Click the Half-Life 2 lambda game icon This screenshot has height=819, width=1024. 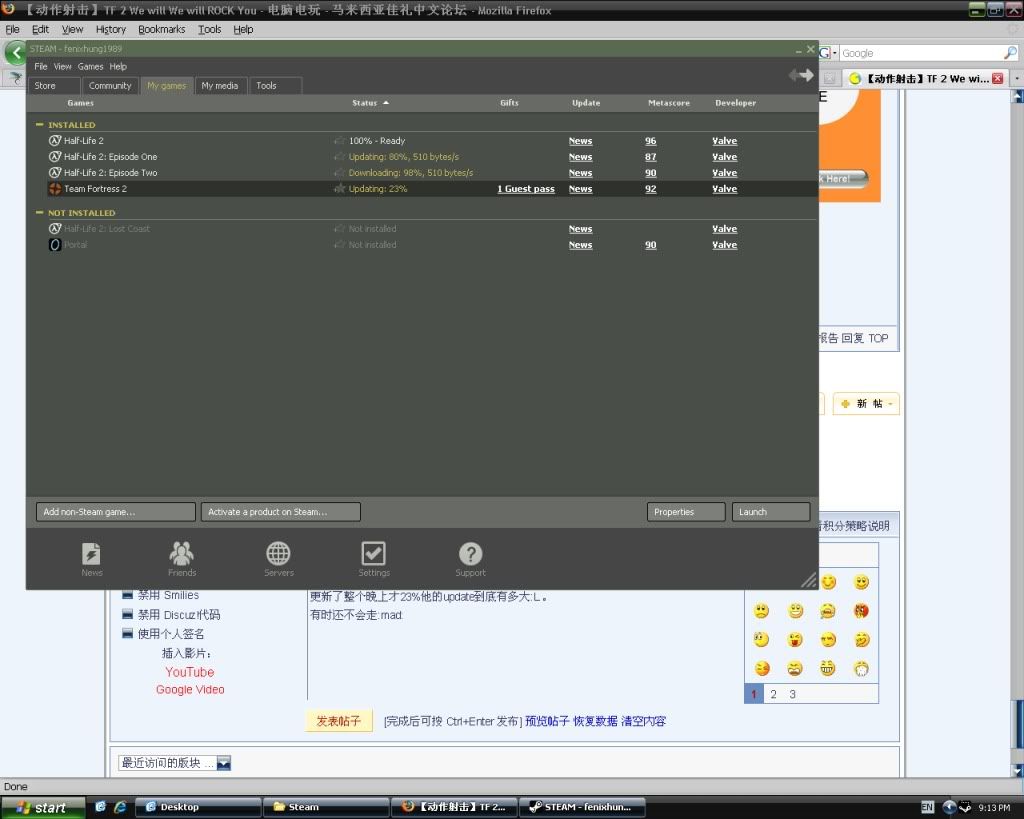tap(56, 140)
